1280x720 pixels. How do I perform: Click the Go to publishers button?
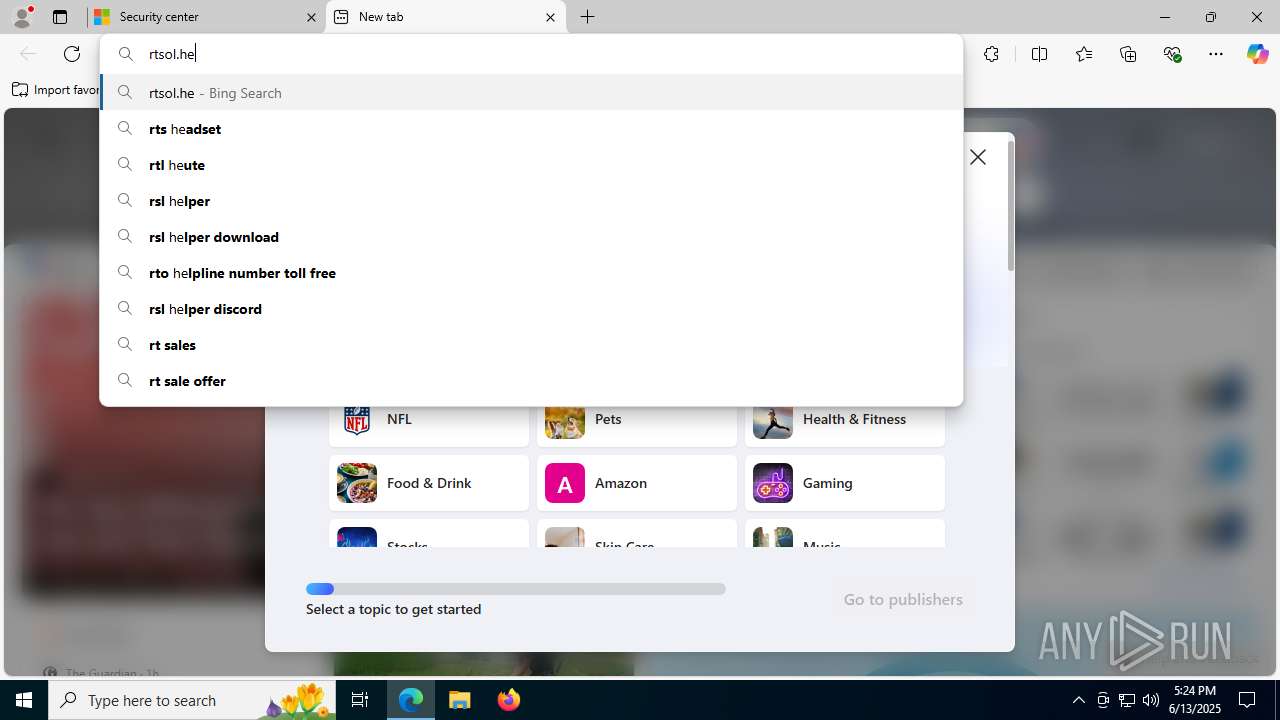(903, 599)
